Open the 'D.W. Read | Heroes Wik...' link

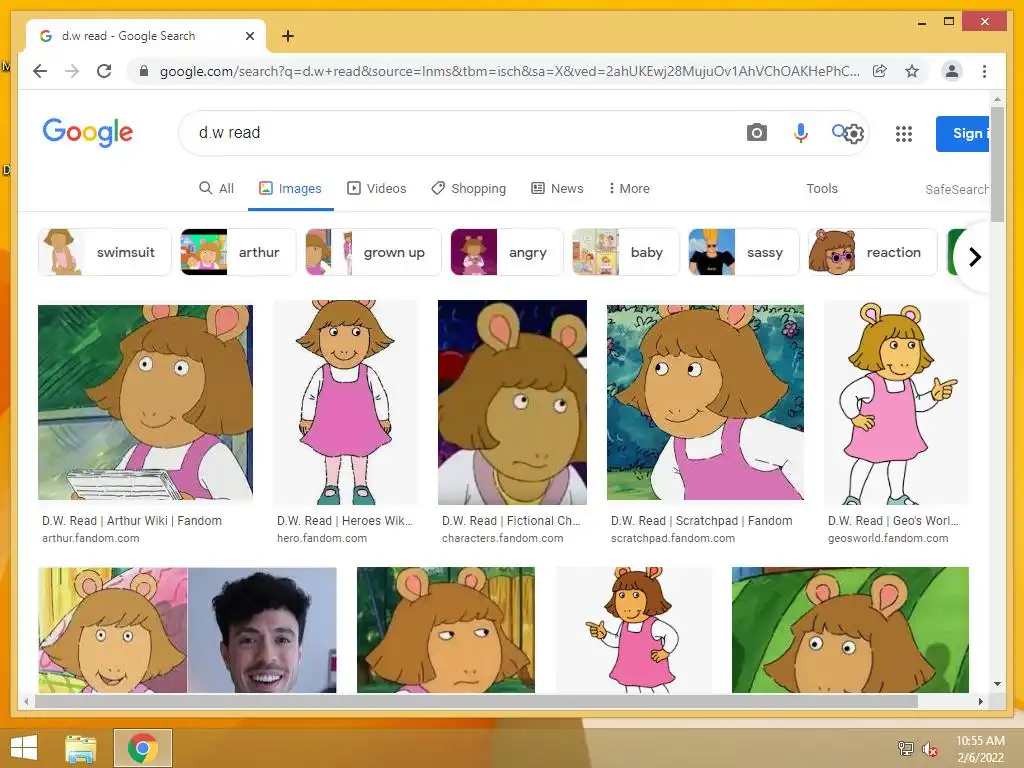click(345, 520)
